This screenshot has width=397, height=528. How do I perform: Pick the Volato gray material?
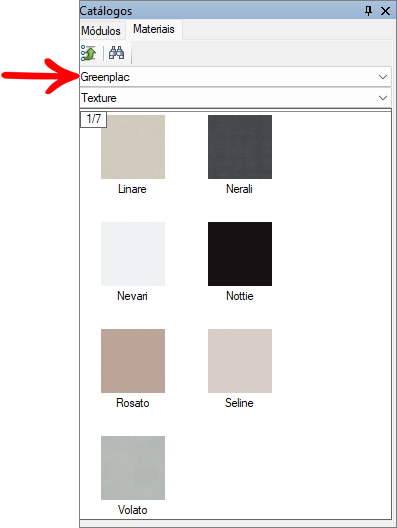point(133,468)
